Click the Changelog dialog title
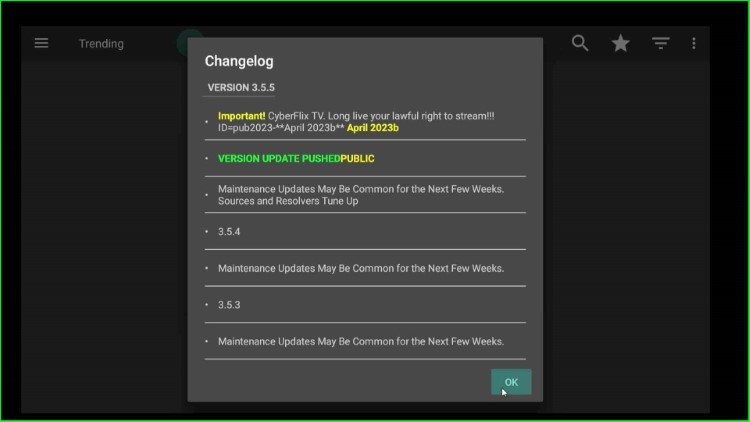Viewport: 750px width, 422px height. [239, 61]
